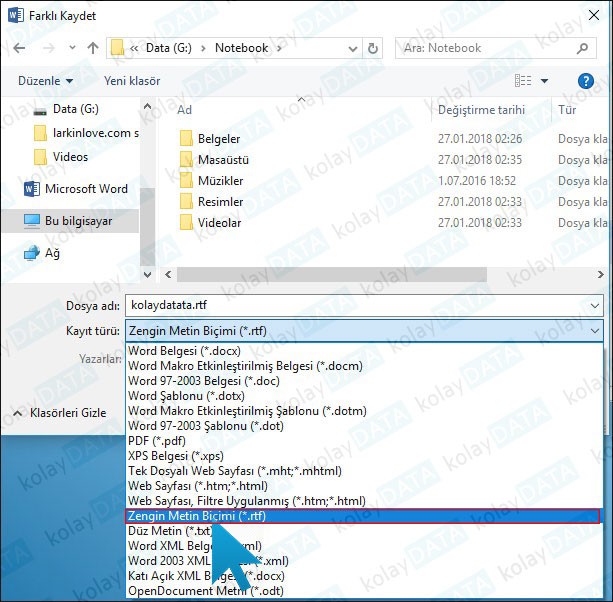Screen dimensions: 613x602
Task: Open the Düzenle dropdown menu
Action: pyautogui.click(x=45, y=81)
